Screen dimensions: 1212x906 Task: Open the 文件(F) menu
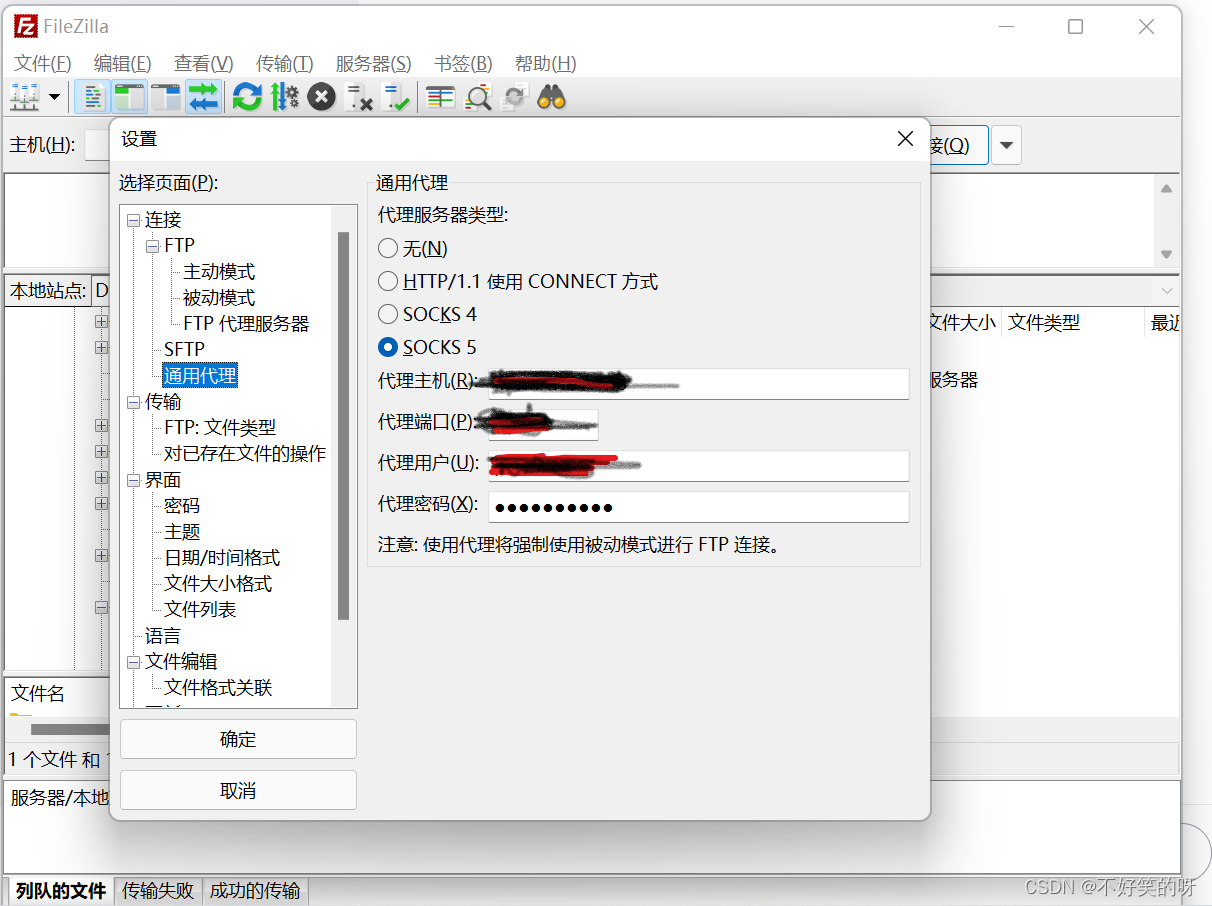(43, 63)
